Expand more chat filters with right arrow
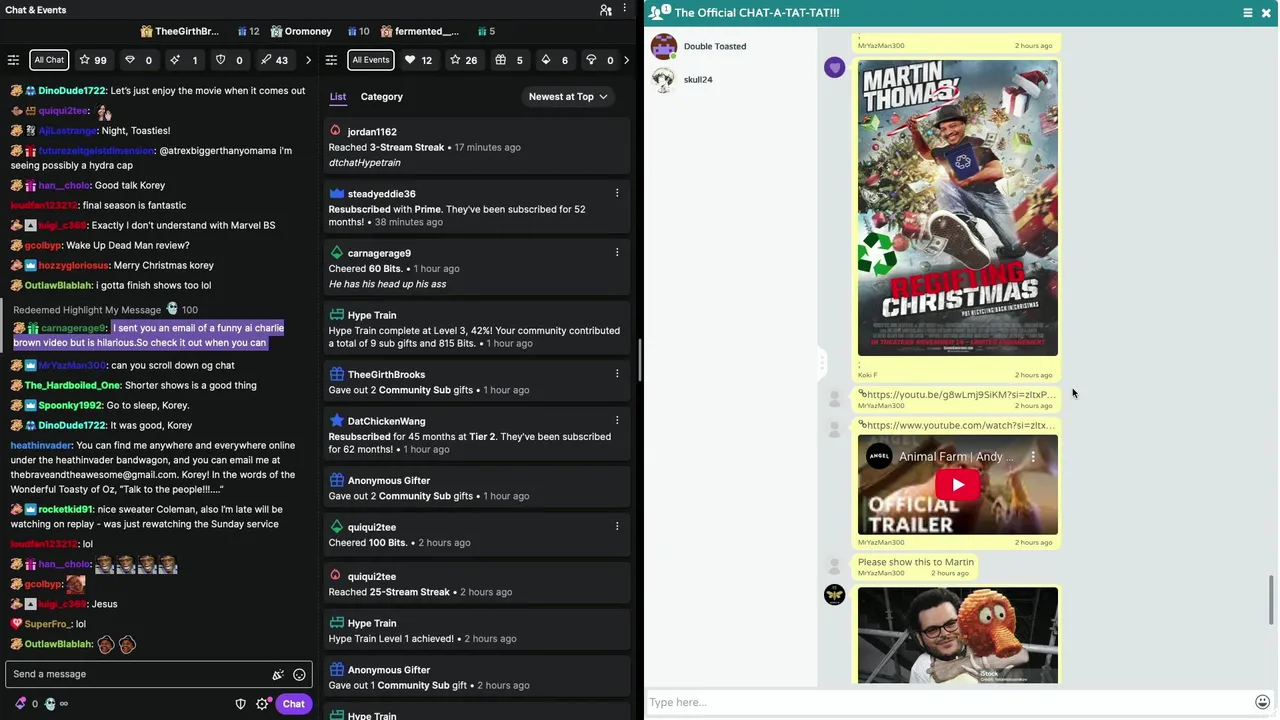The image size is (1280, 720). pos(308,60)
